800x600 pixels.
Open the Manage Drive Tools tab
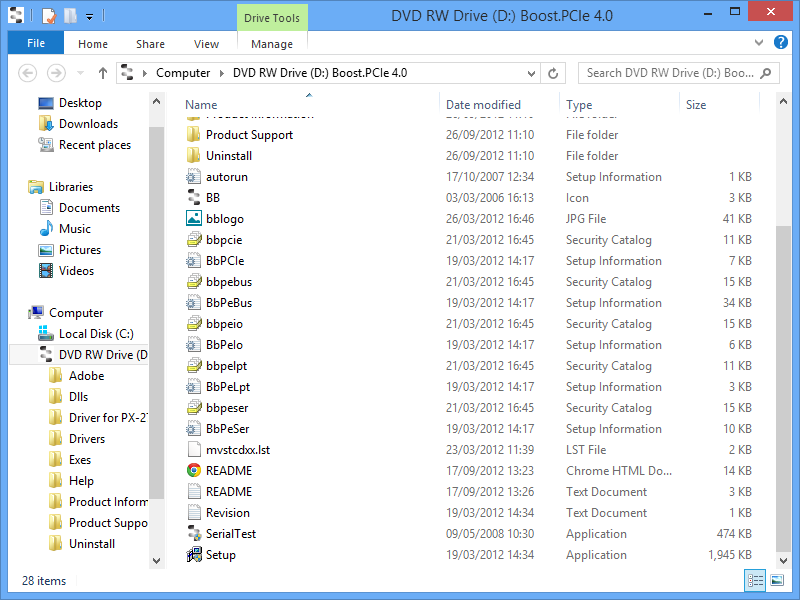pos(271,44)
